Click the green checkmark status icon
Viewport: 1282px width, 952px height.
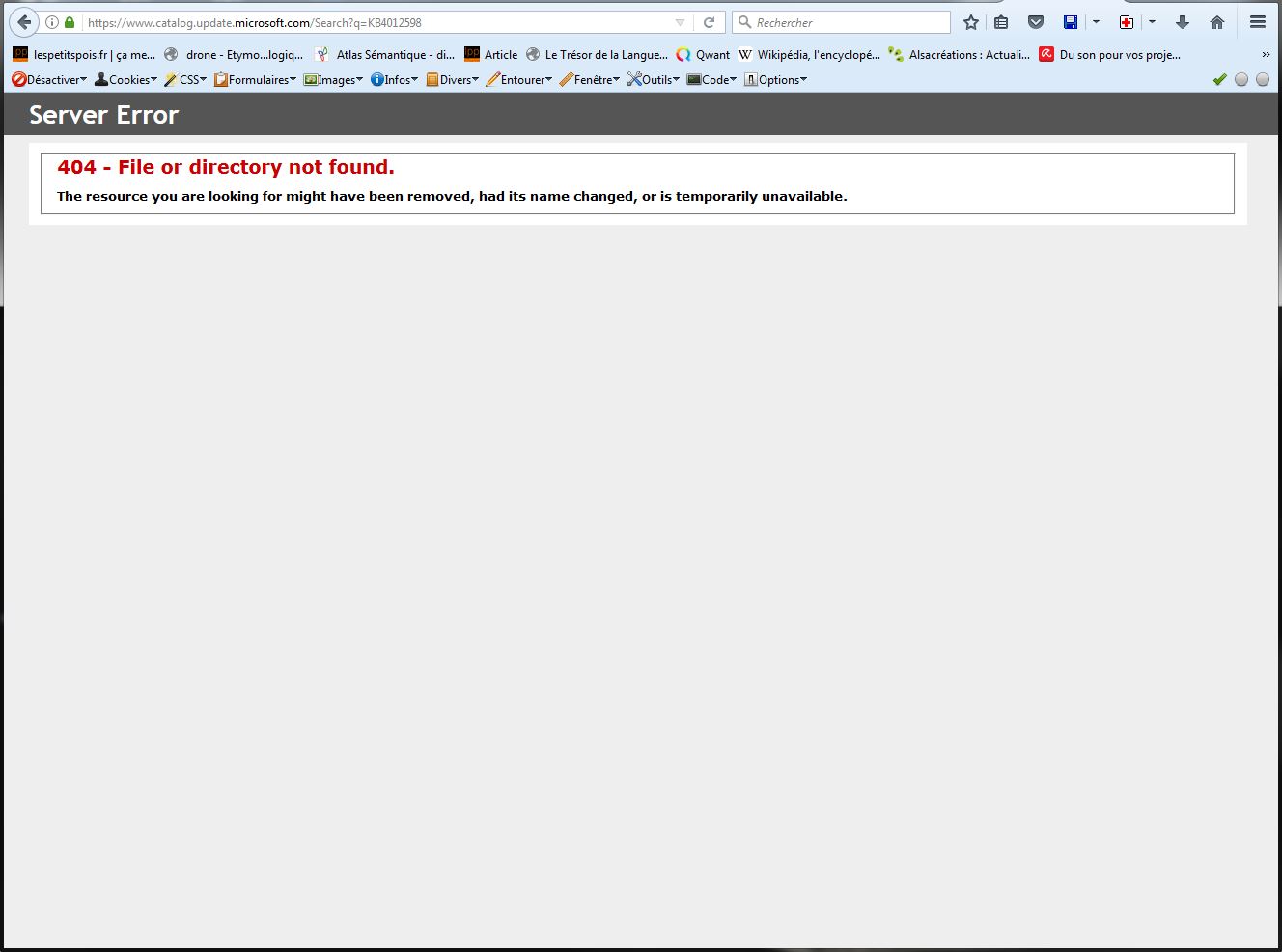pyautogui.click(x=1220, y=79)
